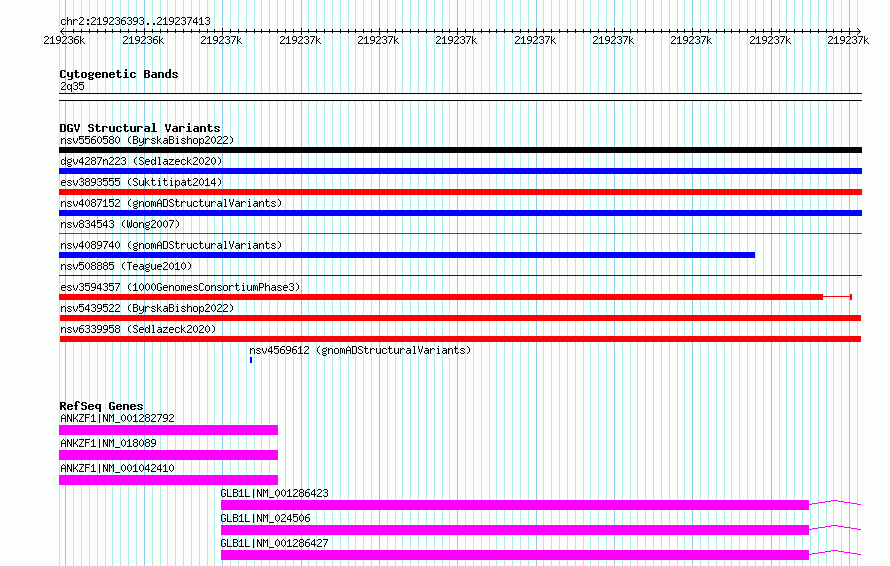This screenshot has height=566, width=890.
Task: Click the magenta bar of GLB1L NM_024506
Action: pyautogui.click(x=515, y=530)
